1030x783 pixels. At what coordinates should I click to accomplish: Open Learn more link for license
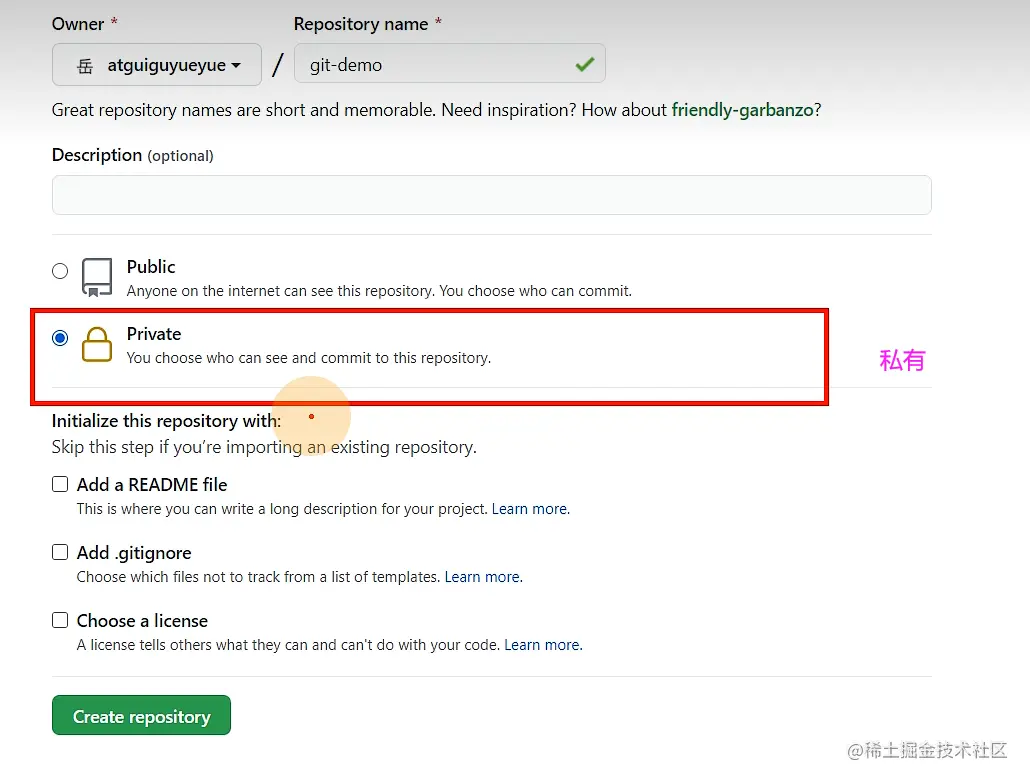(543, 645)
